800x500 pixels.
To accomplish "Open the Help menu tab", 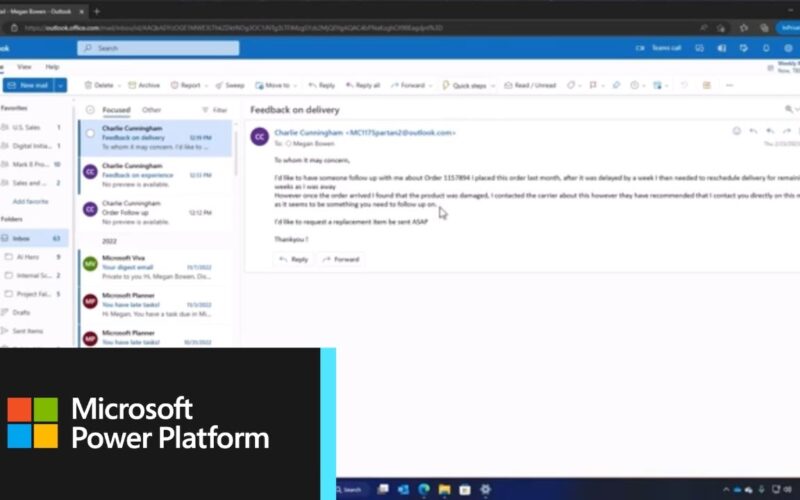I will [x=52, y=67].
